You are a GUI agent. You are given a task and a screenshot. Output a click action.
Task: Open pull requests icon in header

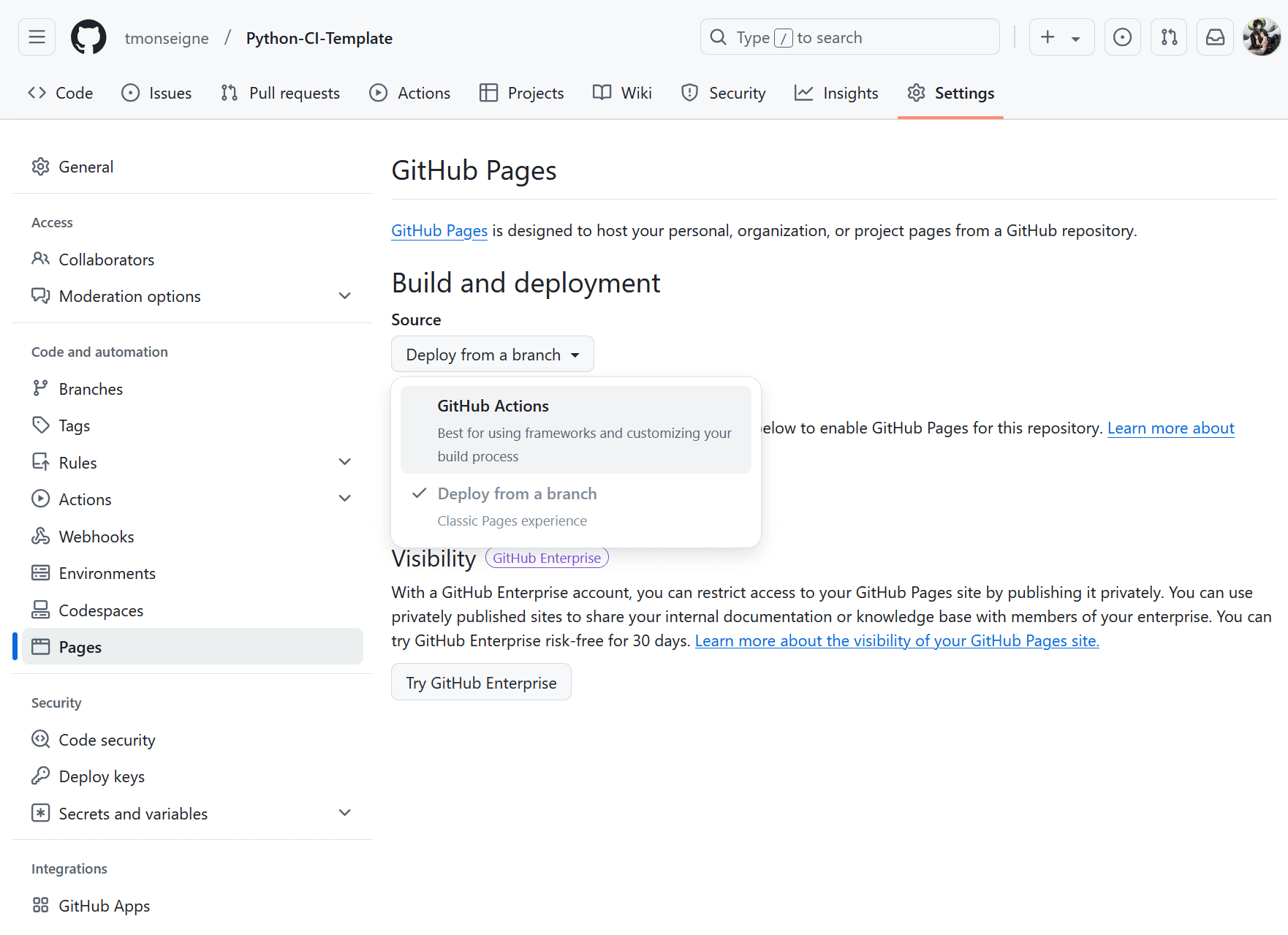pos(1168,37)
